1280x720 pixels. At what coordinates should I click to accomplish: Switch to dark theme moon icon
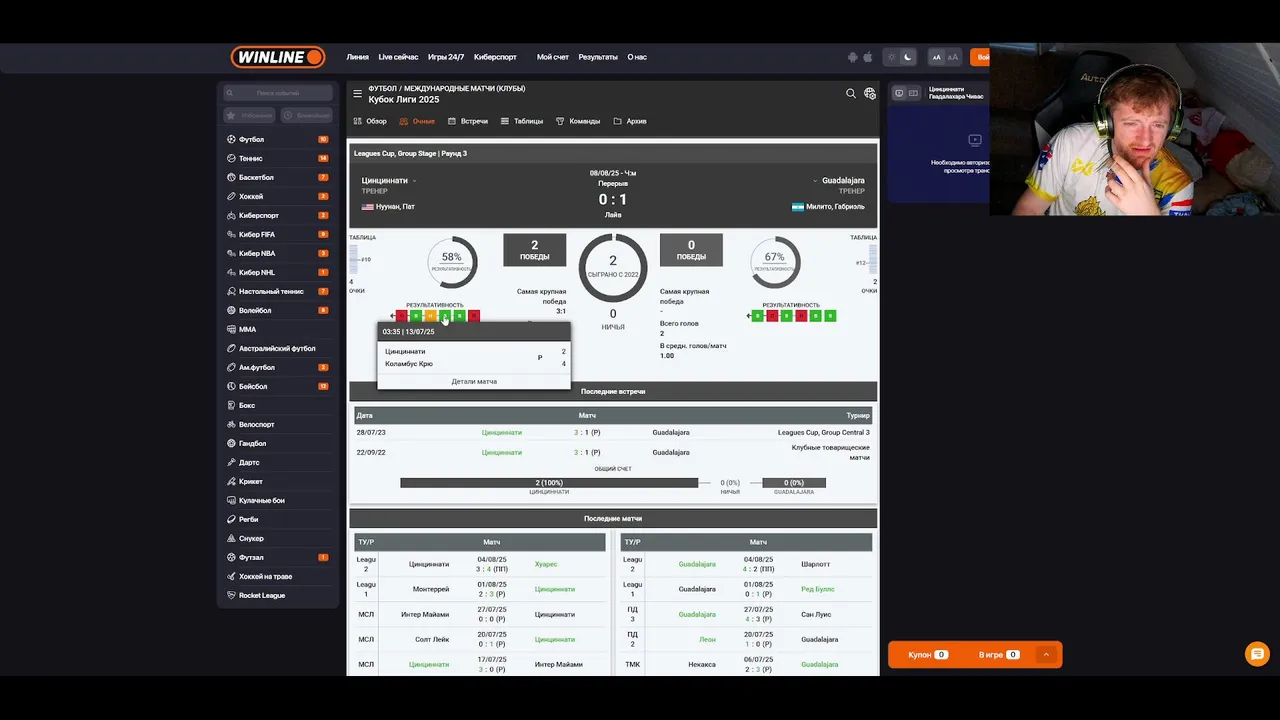pos(908,57)
